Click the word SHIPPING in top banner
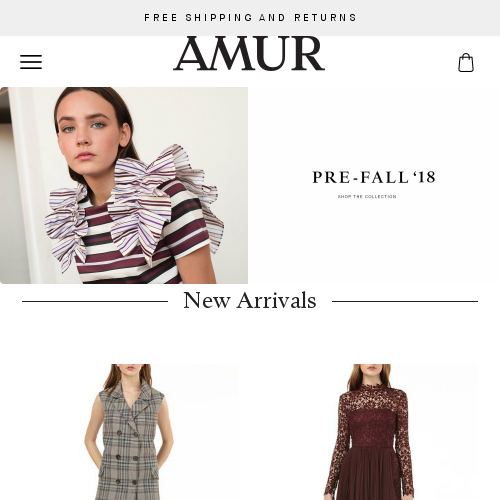 pyautogui.click(x=219, y=17)
